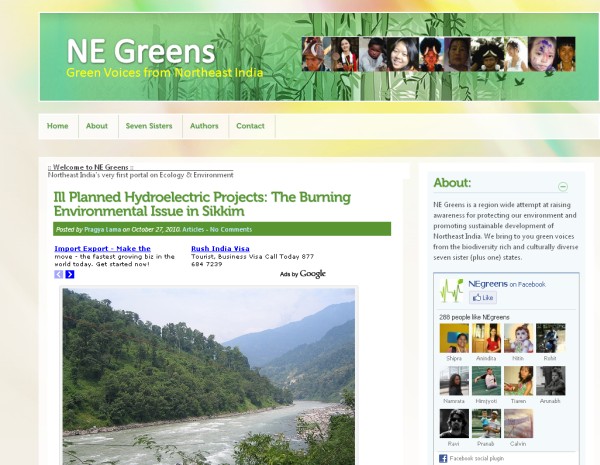
Task: Open the About navigation tab
Action: 97,126
